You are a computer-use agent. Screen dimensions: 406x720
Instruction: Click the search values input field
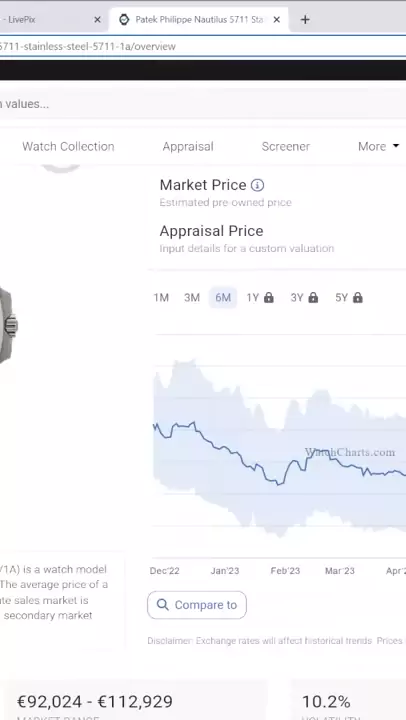tap(203, 104)
